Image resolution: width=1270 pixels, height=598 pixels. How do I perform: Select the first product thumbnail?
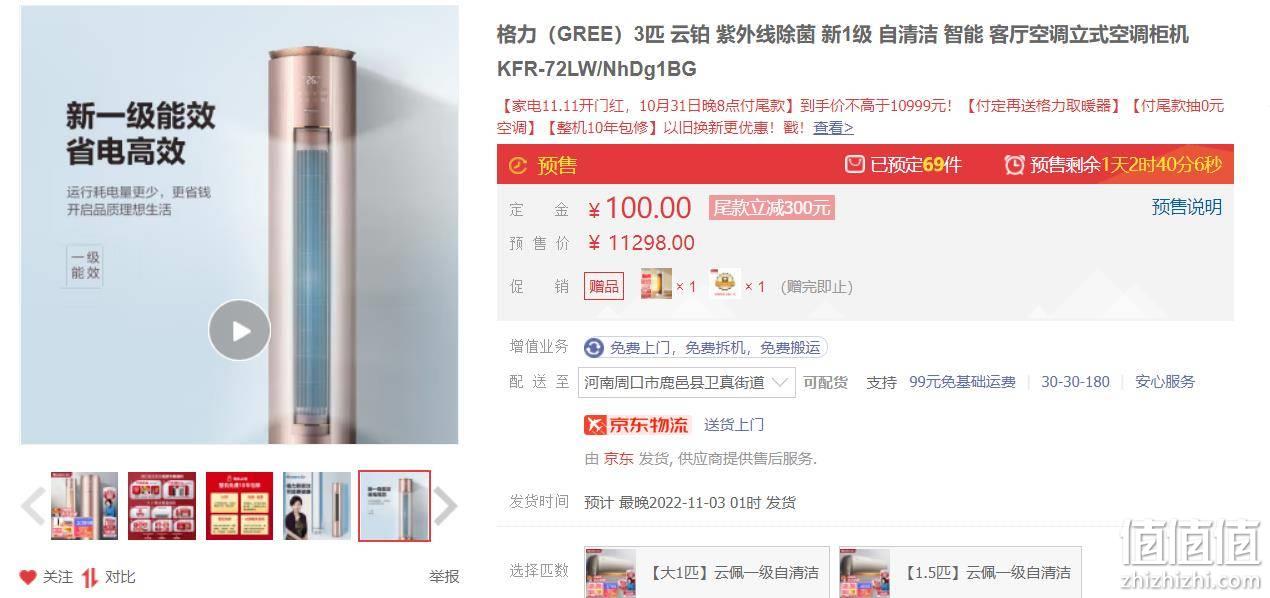point(85,506)
